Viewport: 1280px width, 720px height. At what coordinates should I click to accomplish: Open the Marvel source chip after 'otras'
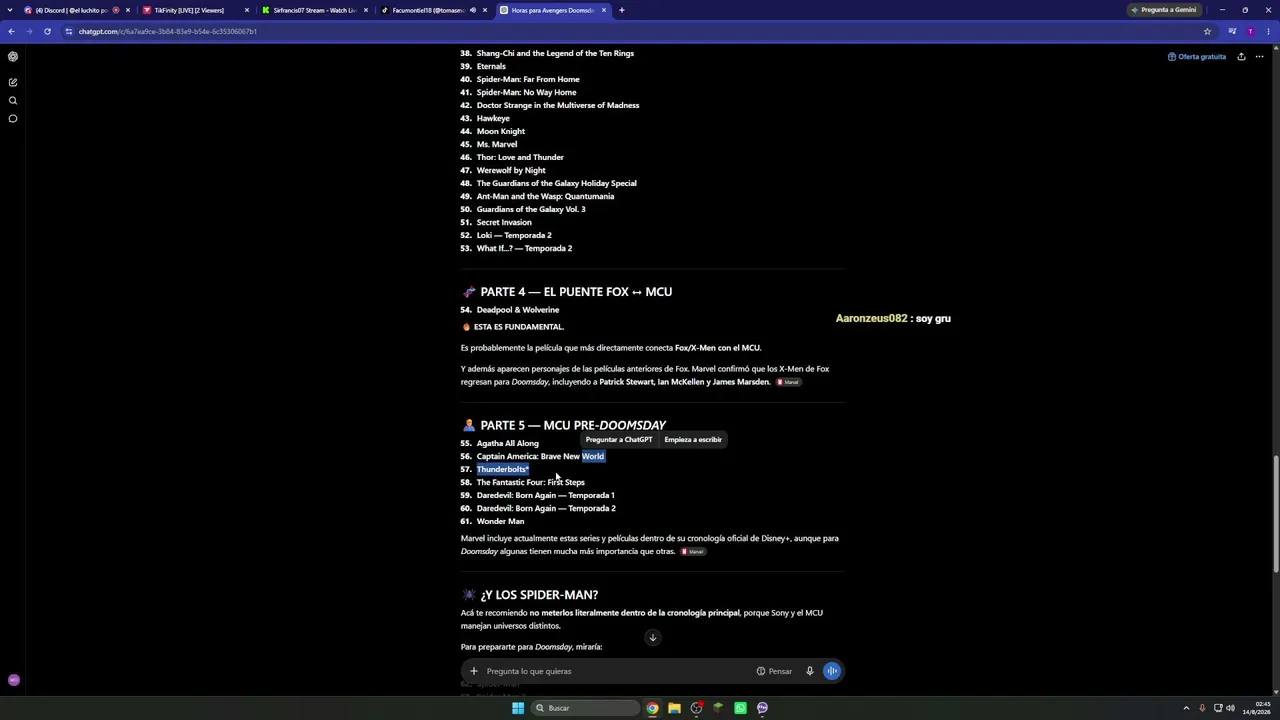(x=693, y=552)
